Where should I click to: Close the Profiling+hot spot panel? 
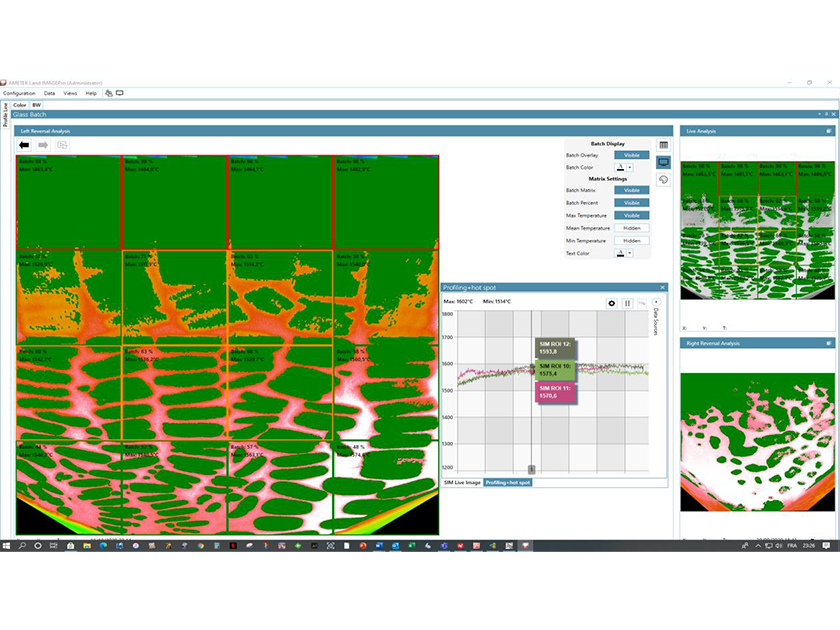(661, 288)
